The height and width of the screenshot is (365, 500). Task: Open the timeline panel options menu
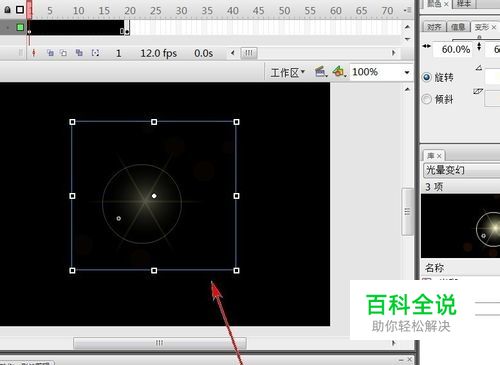pyautogui.click(x=407, y=10)
